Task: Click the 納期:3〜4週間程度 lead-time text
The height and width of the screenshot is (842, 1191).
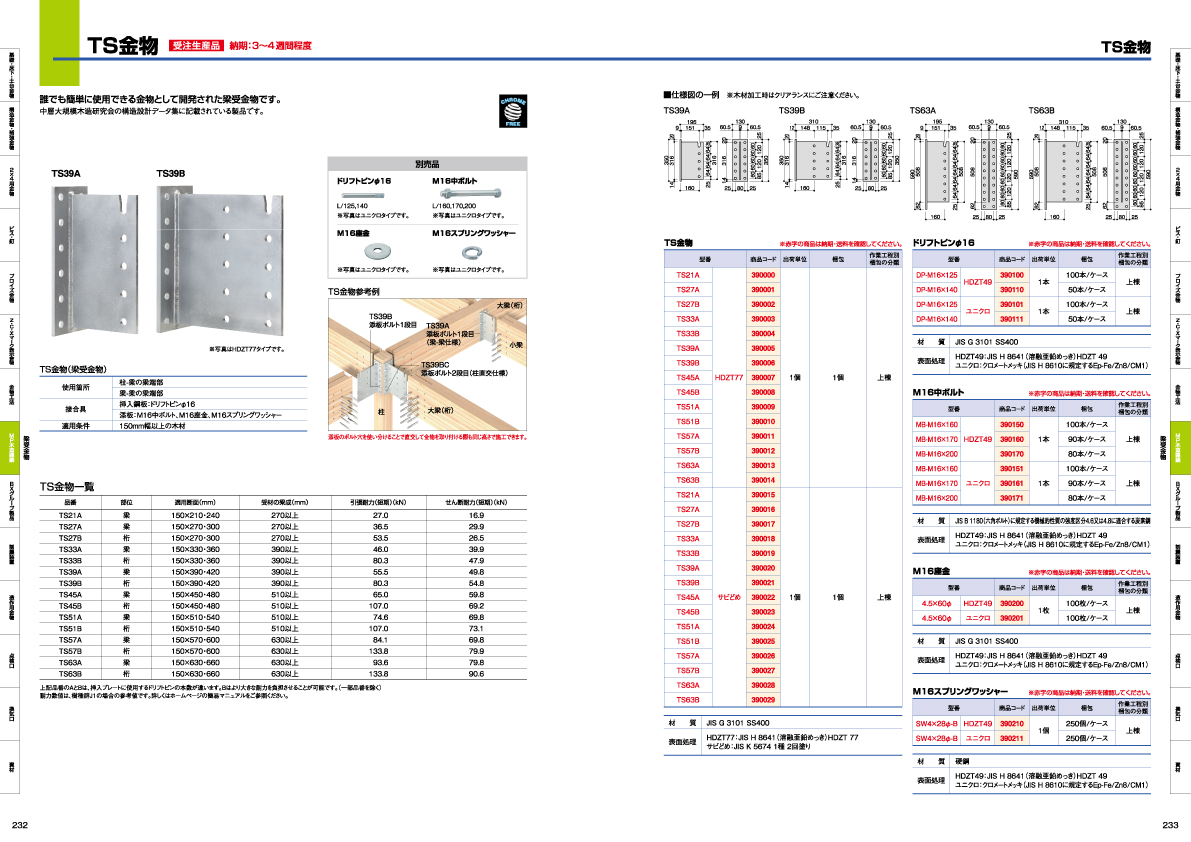Action: [x=270, y=46]
